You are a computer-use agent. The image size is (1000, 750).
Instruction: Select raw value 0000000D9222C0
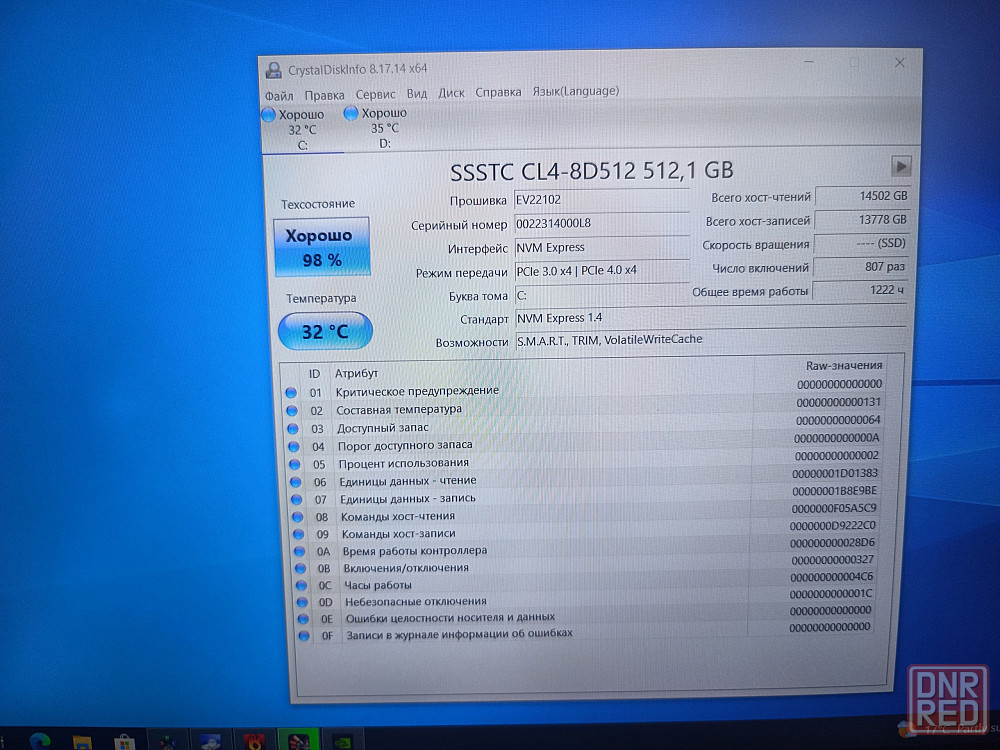[x=833, y=526]
